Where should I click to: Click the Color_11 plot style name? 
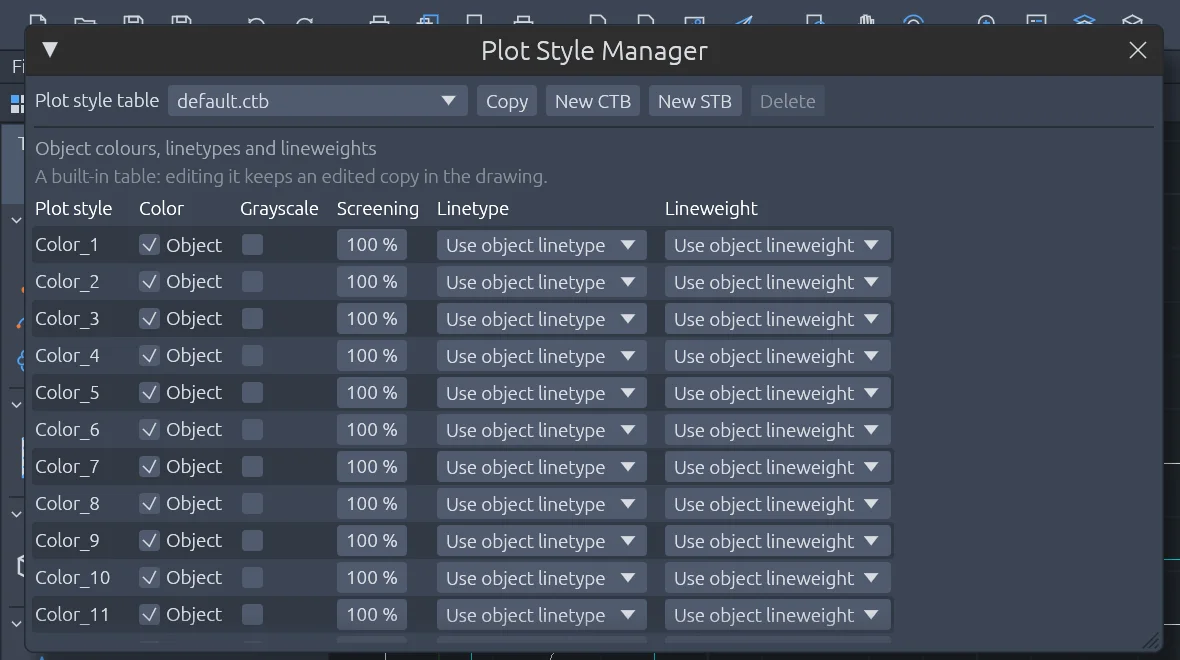72,614
